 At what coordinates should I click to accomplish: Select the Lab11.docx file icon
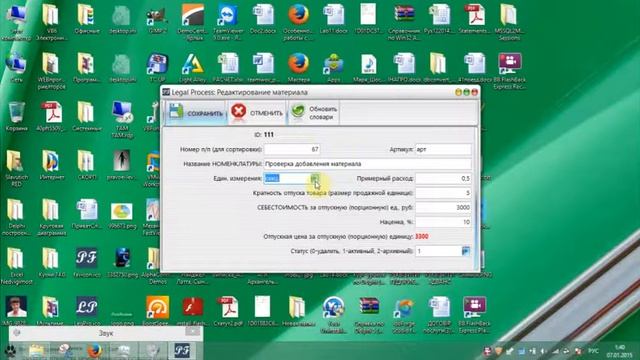[x=333, y=20]
